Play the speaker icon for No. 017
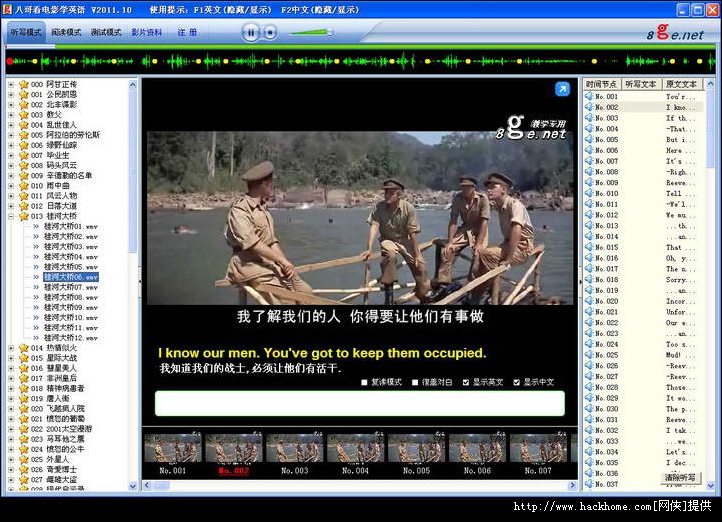Screen dimensions: 722x522 589,268
